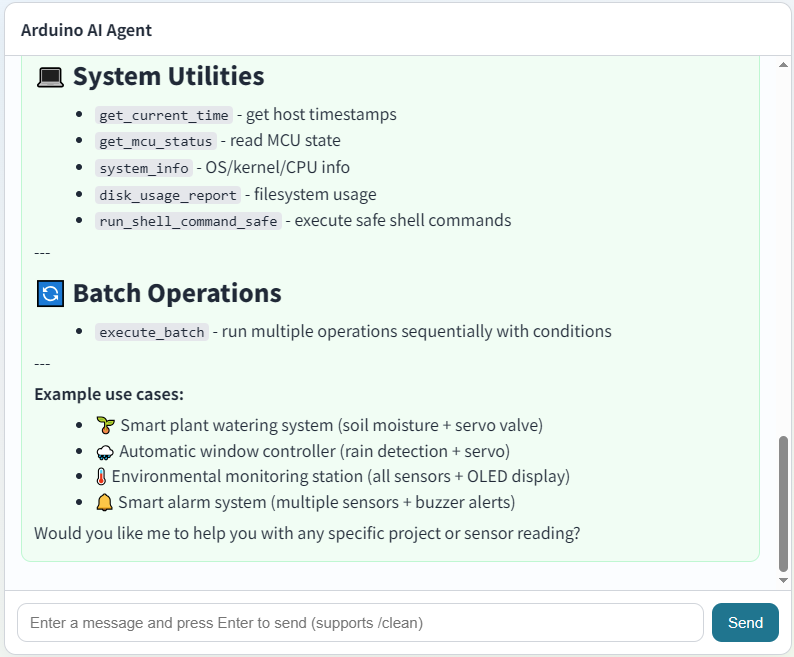Click the System Utilities heading
794x657 pixels.
click(x=168, y=76)
